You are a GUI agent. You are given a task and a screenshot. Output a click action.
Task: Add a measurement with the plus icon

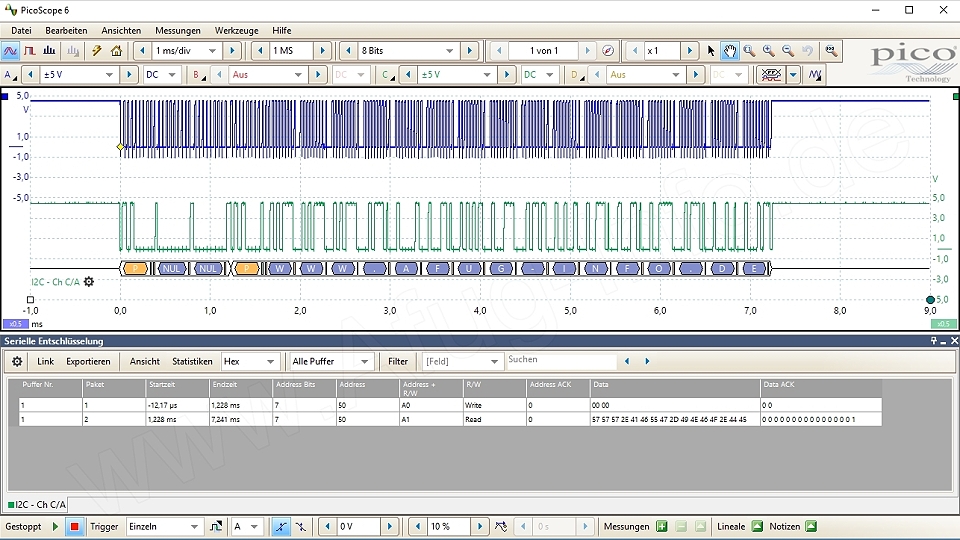(x=661, y=527)
